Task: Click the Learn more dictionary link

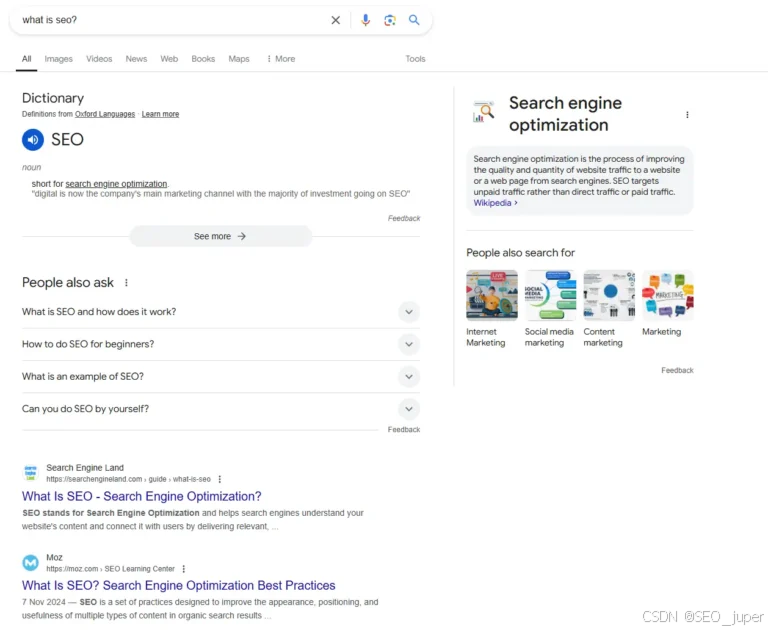Action: coord(160,114)
